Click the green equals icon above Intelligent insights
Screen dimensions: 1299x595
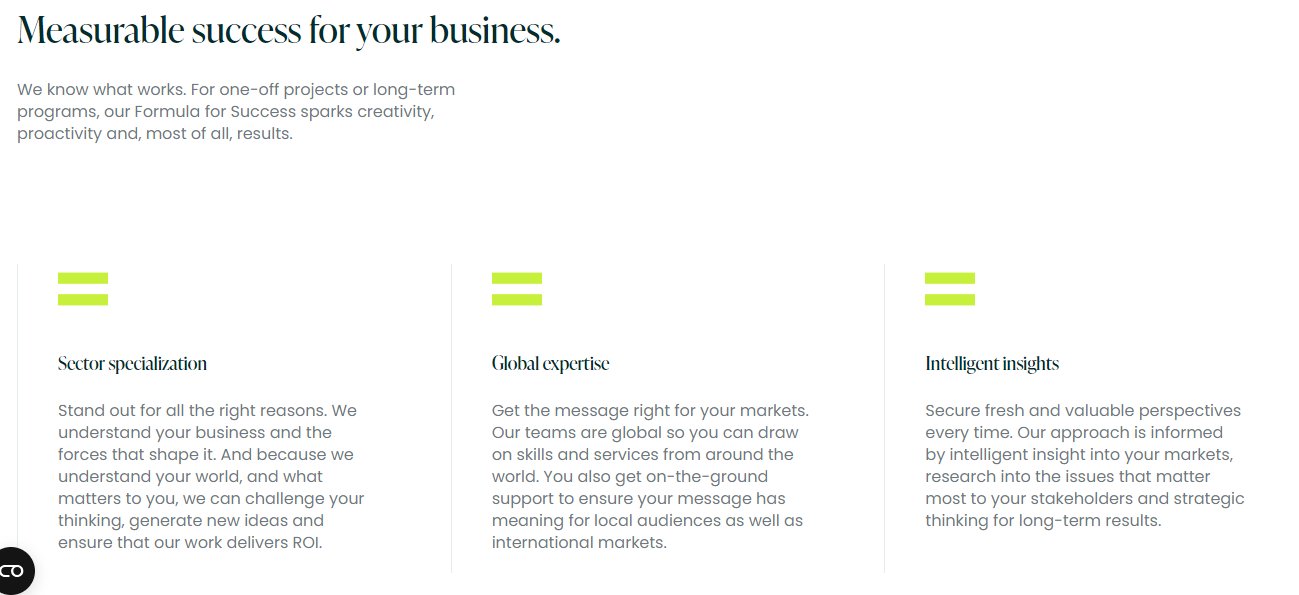(x=950, y=289)
